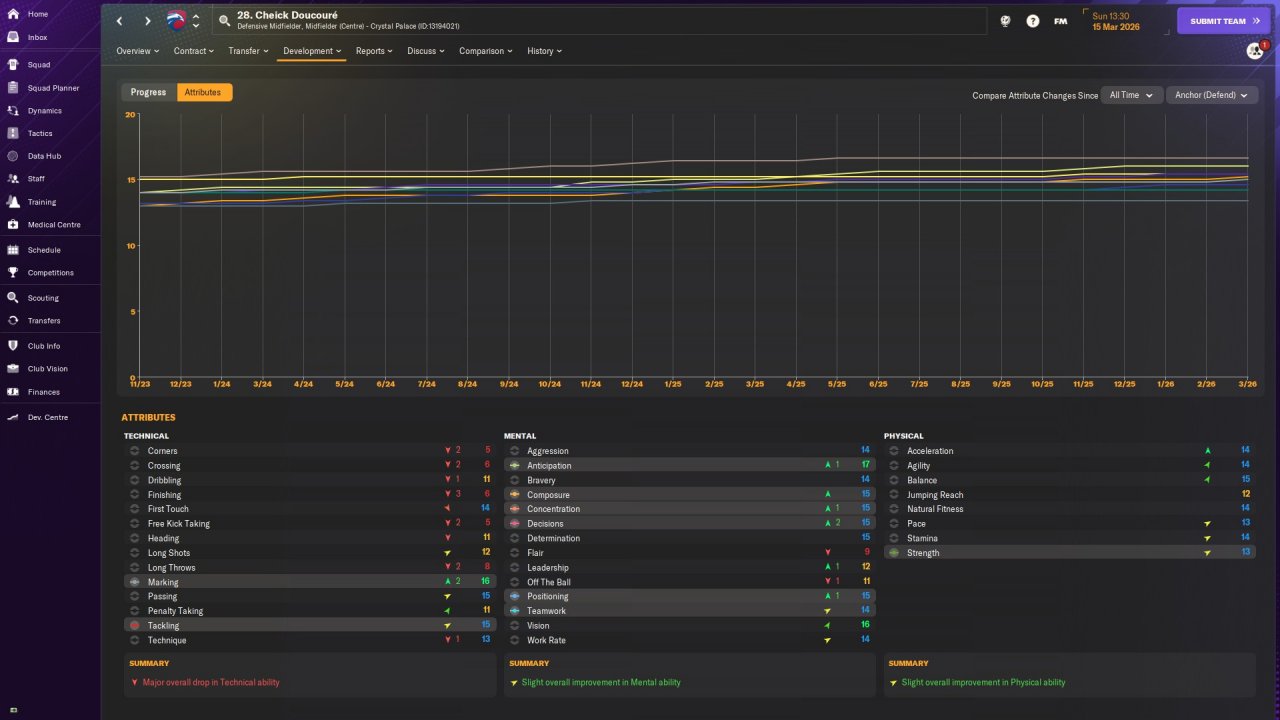Open Tactics from the sidebar
The width and height of the screenshot is (1280, 720).
pyautogui.click(x=13, y=133)
